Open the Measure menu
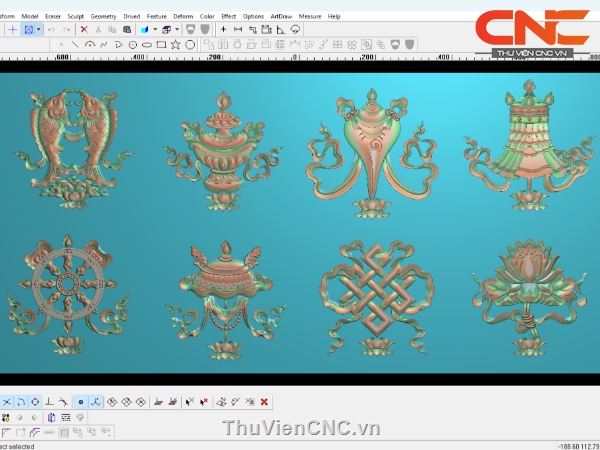 click(x=310, y=16)
